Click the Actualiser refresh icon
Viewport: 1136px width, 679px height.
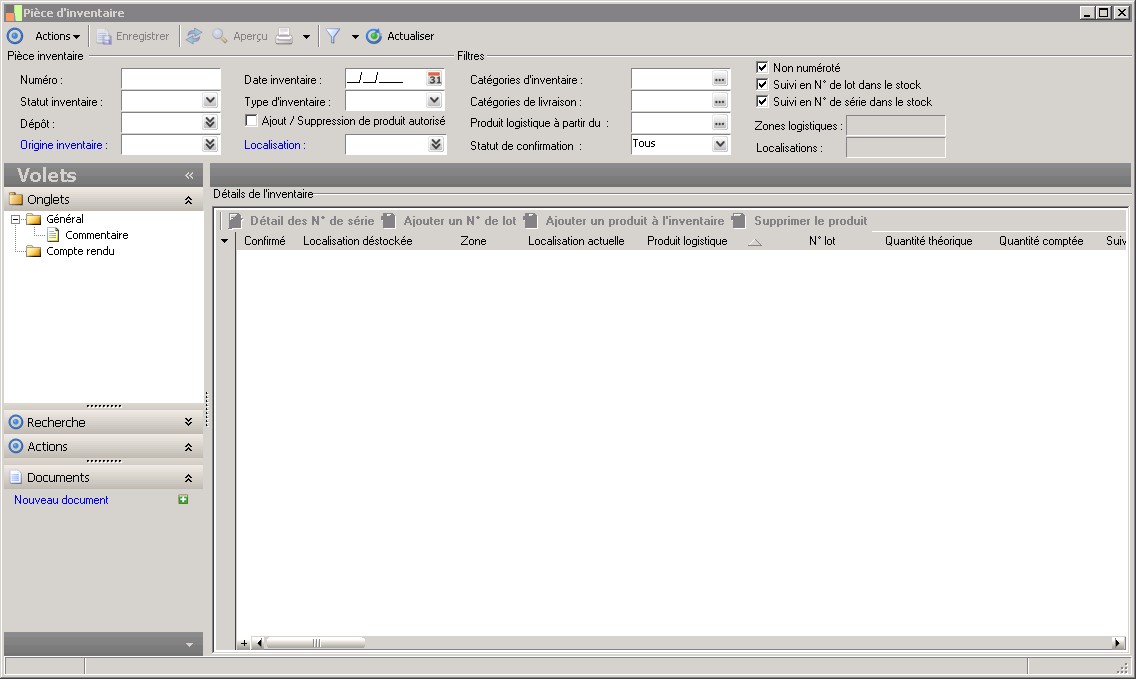point(374,36)
